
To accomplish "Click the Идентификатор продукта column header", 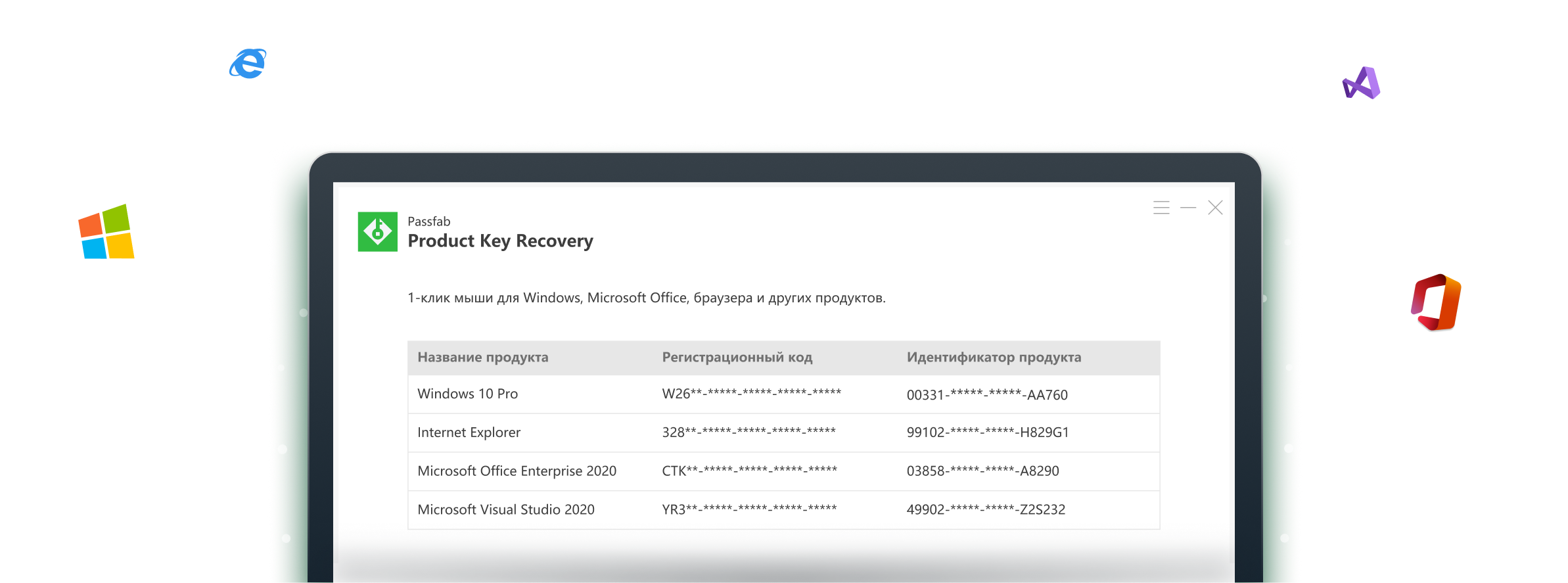I will coord(994,357).
